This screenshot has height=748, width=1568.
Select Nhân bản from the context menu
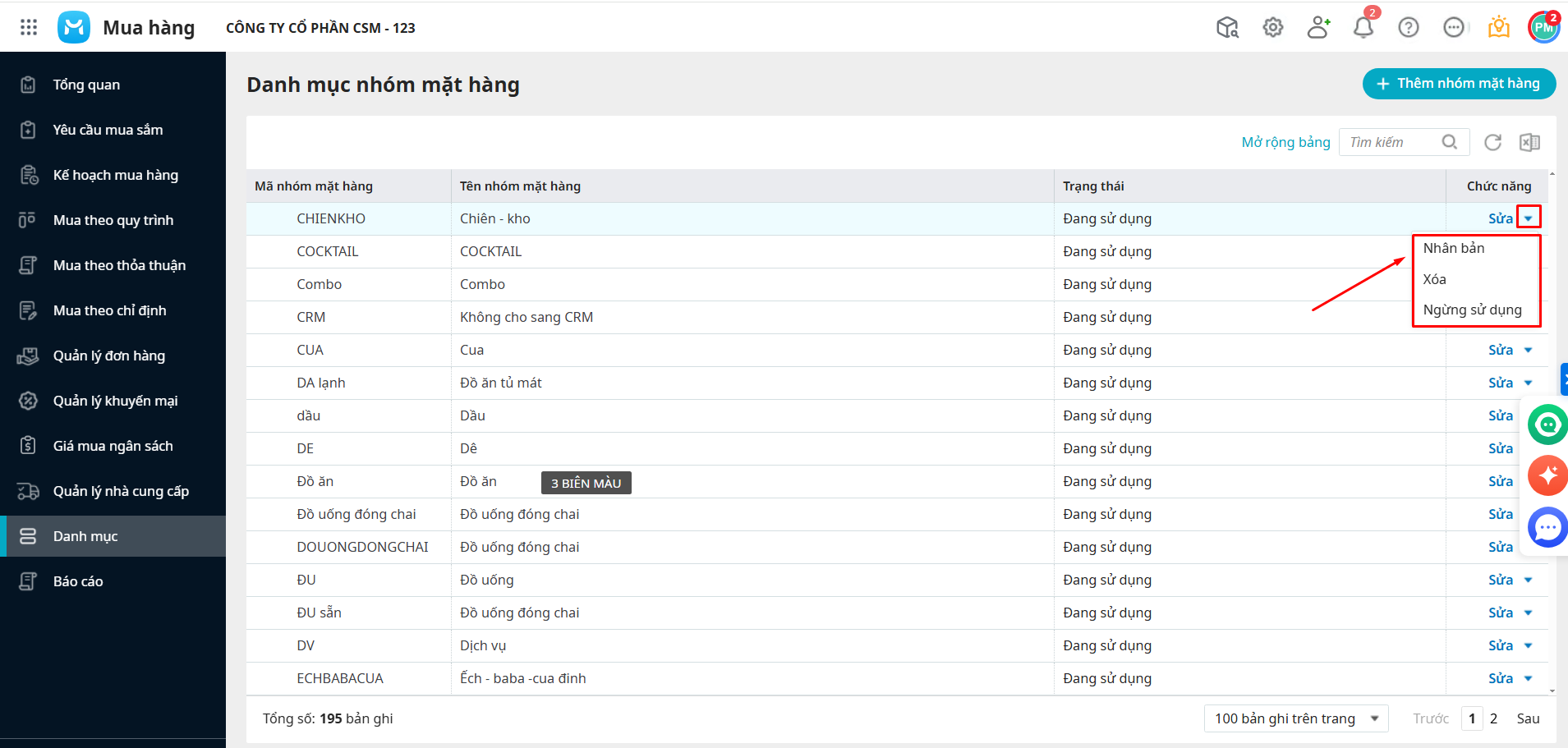[1454, 248]
